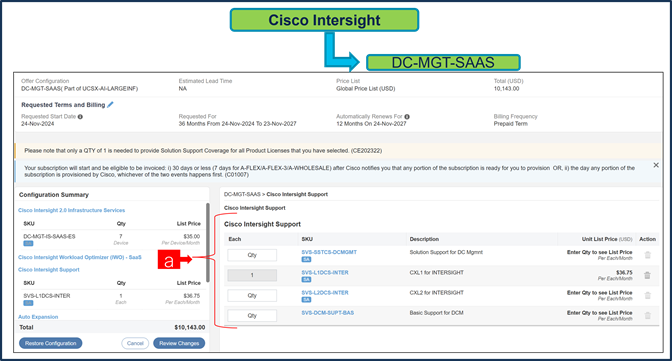
Task: Focus the Qty field for SVS-DCM-SUPT-BAS
Action: (252, 316)
